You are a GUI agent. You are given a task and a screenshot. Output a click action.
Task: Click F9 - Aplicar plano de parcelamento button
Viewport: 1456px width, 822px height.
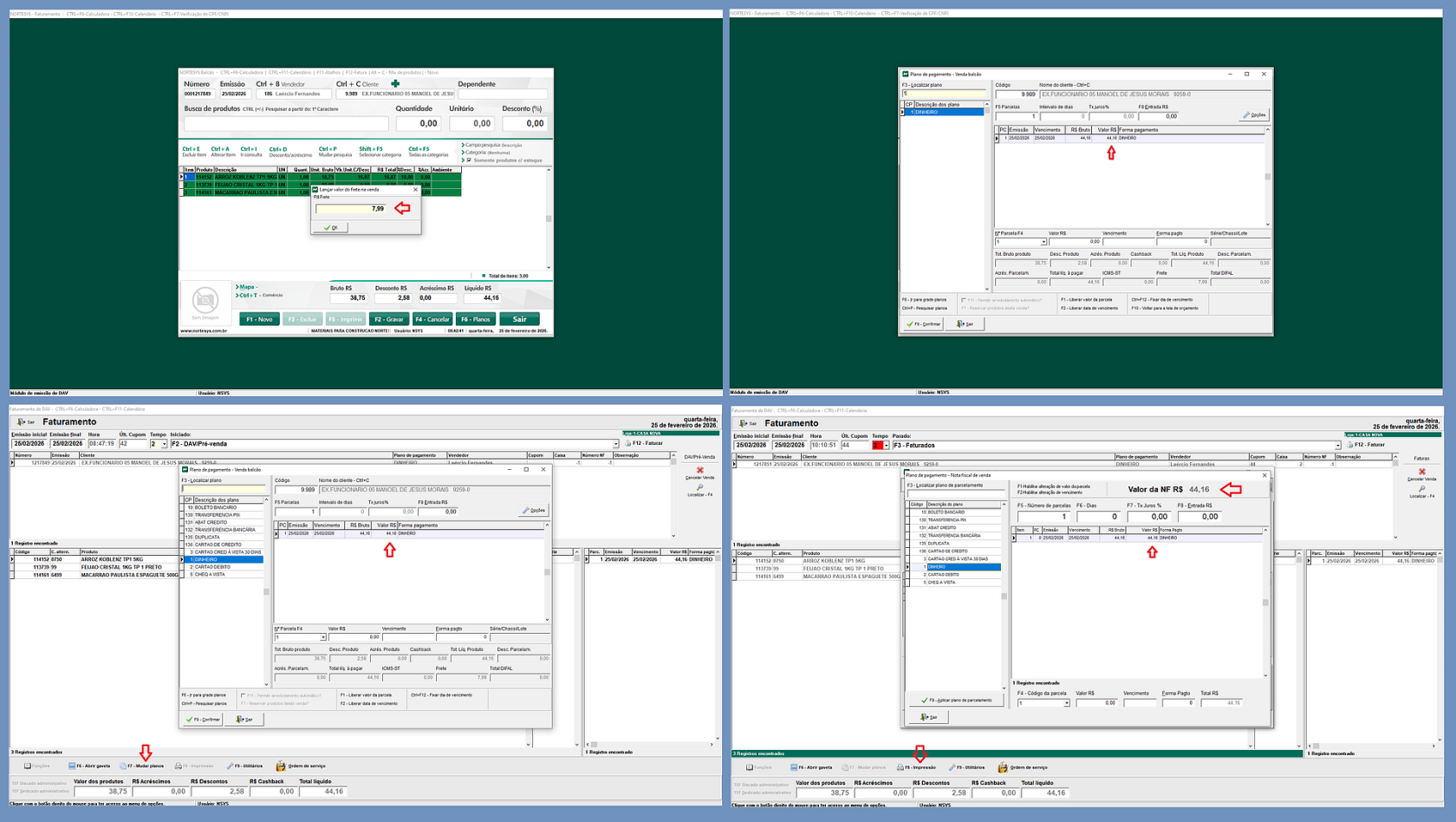point(956,700)
